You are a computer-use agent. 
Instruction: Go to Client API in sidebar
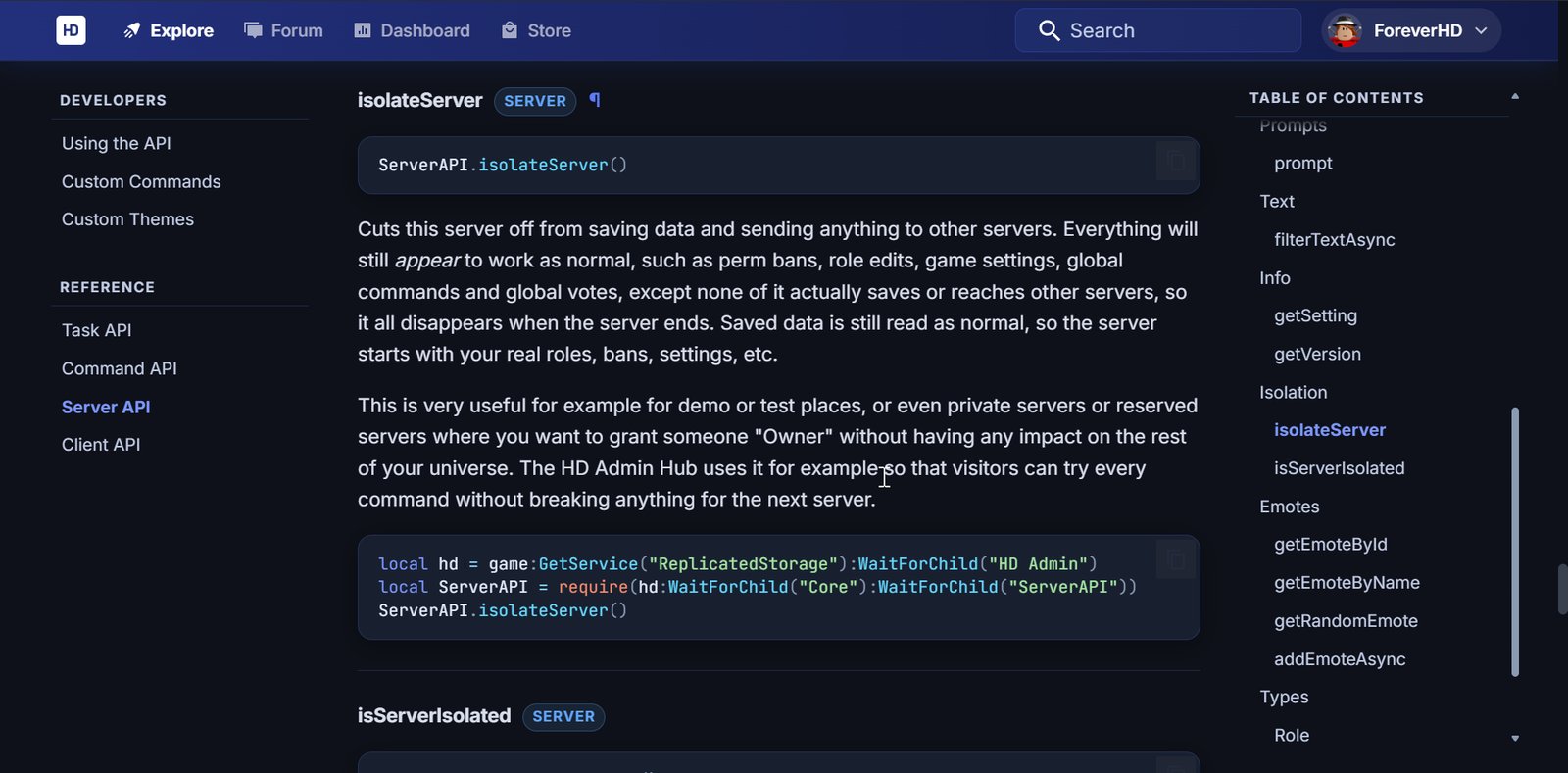(101, 445)
